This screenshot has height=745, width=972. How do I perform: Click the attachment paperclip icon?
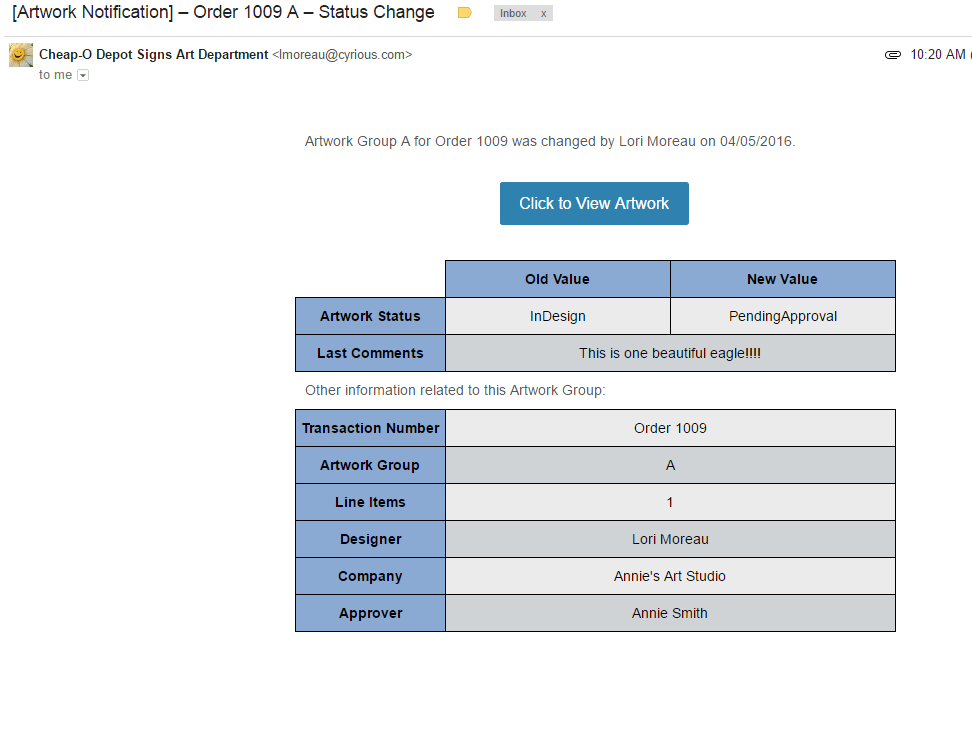[893, 55]
